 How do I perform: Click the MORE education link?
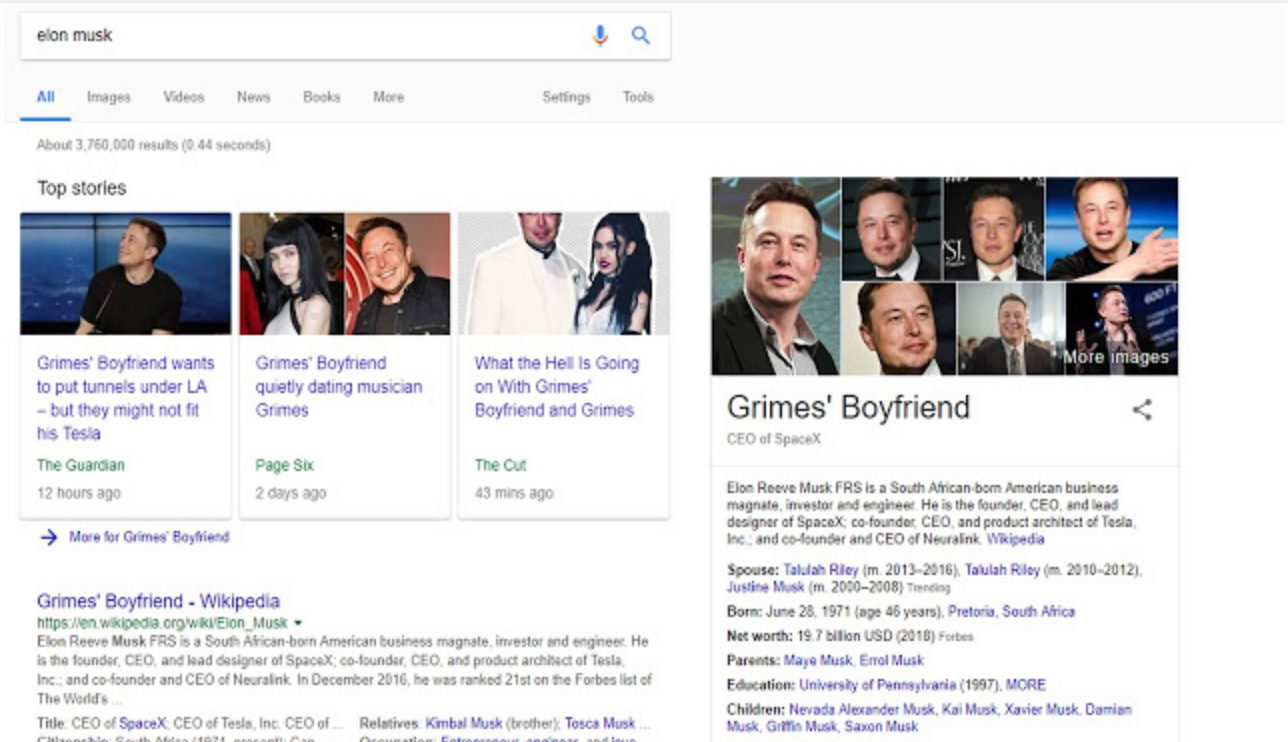pos(1026,685)
